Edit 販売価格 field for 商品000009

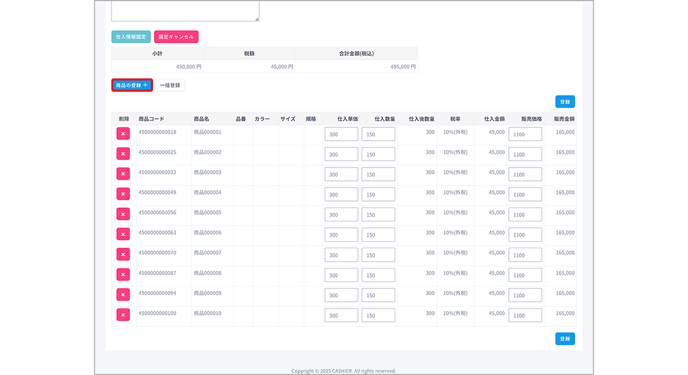coord(525,296)
